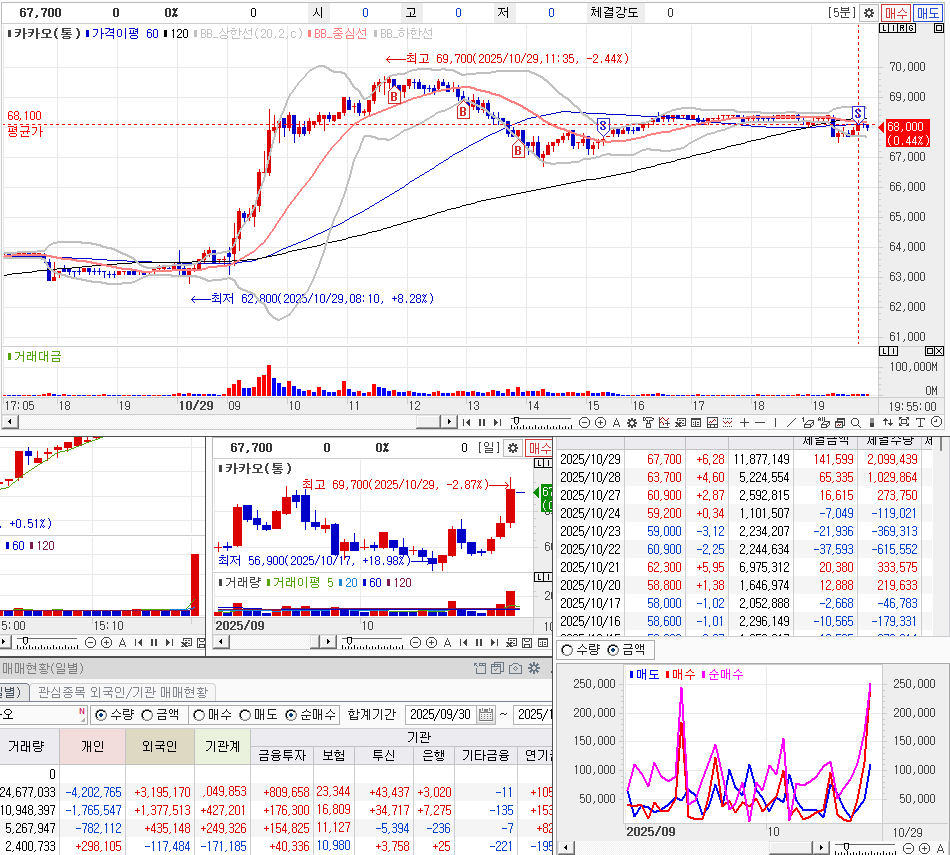Click the -4,202,765 individual net cell

(93, 793)
